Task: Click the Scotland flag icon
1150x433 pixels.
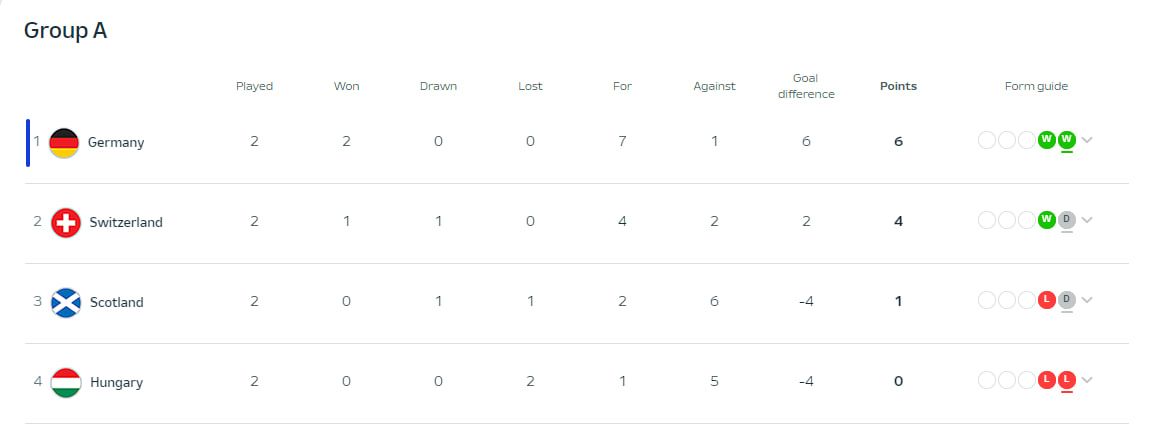Action: (66, 302)
